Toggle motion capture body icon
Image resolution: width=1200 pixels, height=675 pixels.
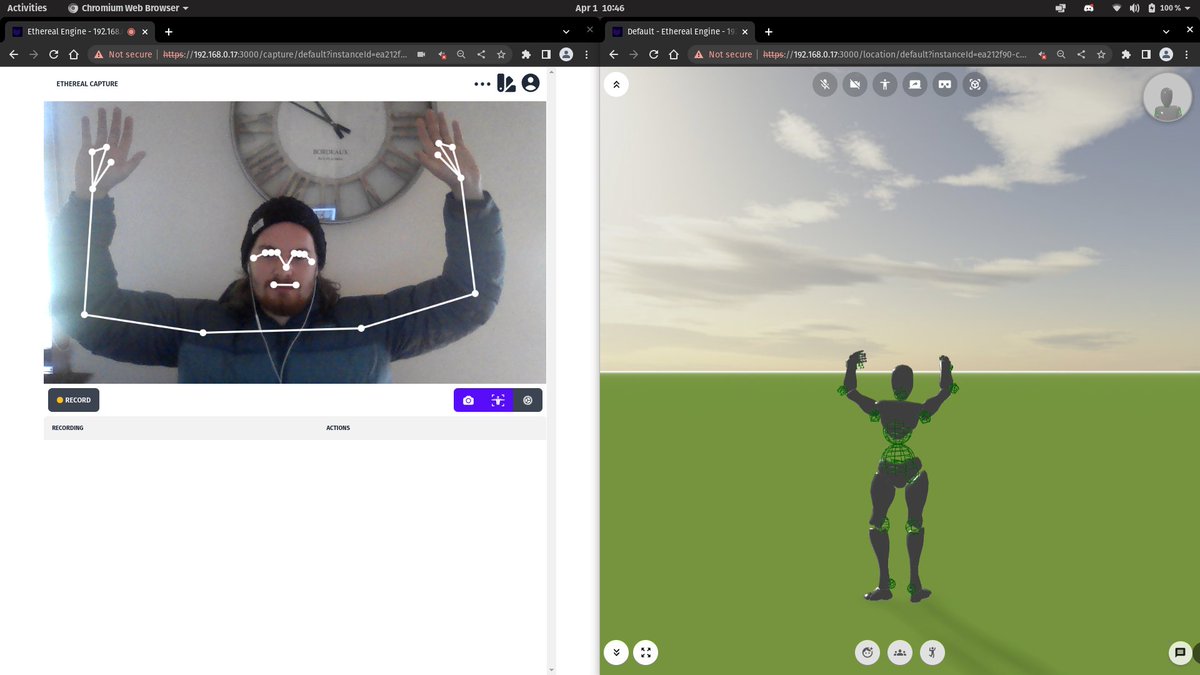pos(885,85)
